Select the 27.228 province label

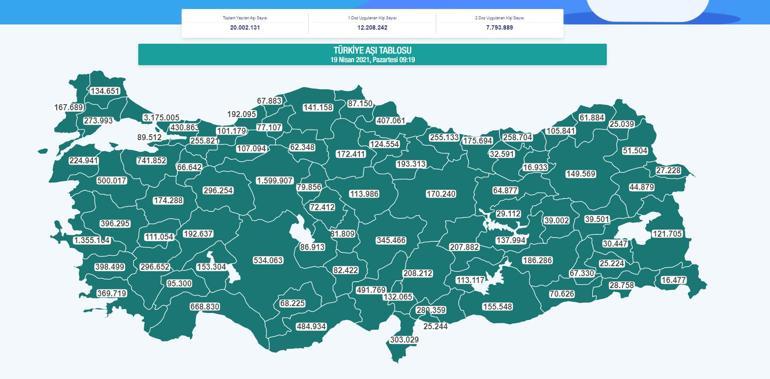pos(669,170)
